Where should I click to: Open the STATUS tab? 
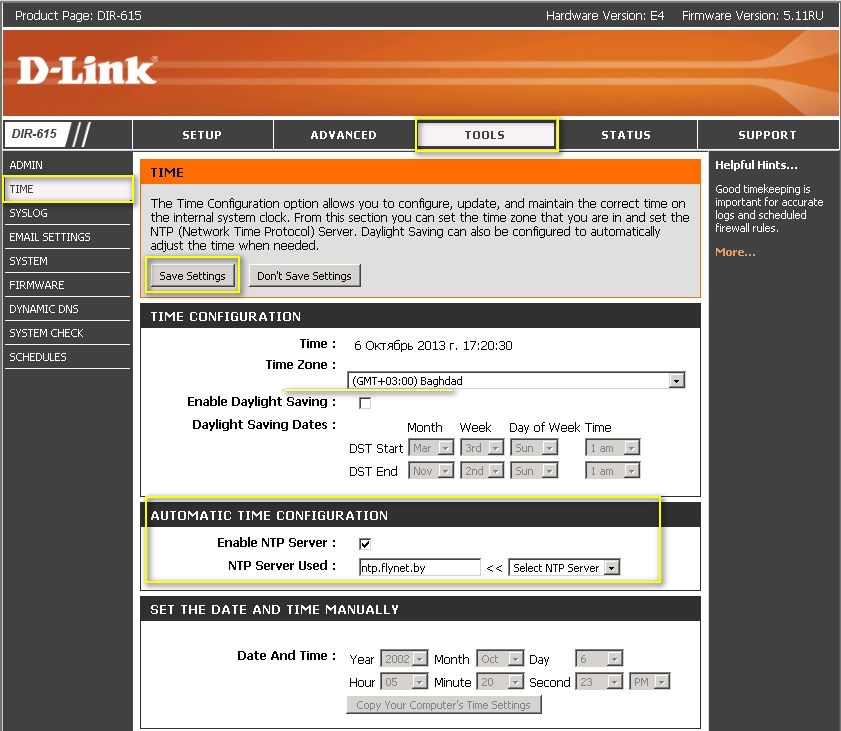coord(626,135)
